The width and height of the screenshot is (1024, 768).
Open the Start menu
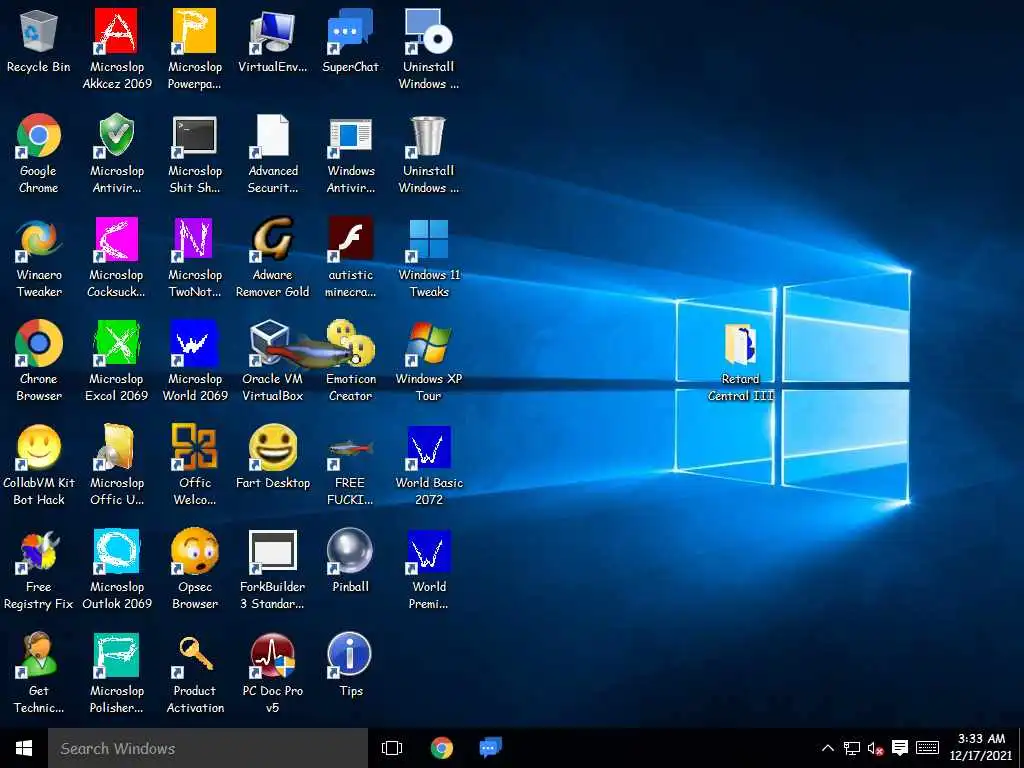pyautogui.click(x=24, y=748)
